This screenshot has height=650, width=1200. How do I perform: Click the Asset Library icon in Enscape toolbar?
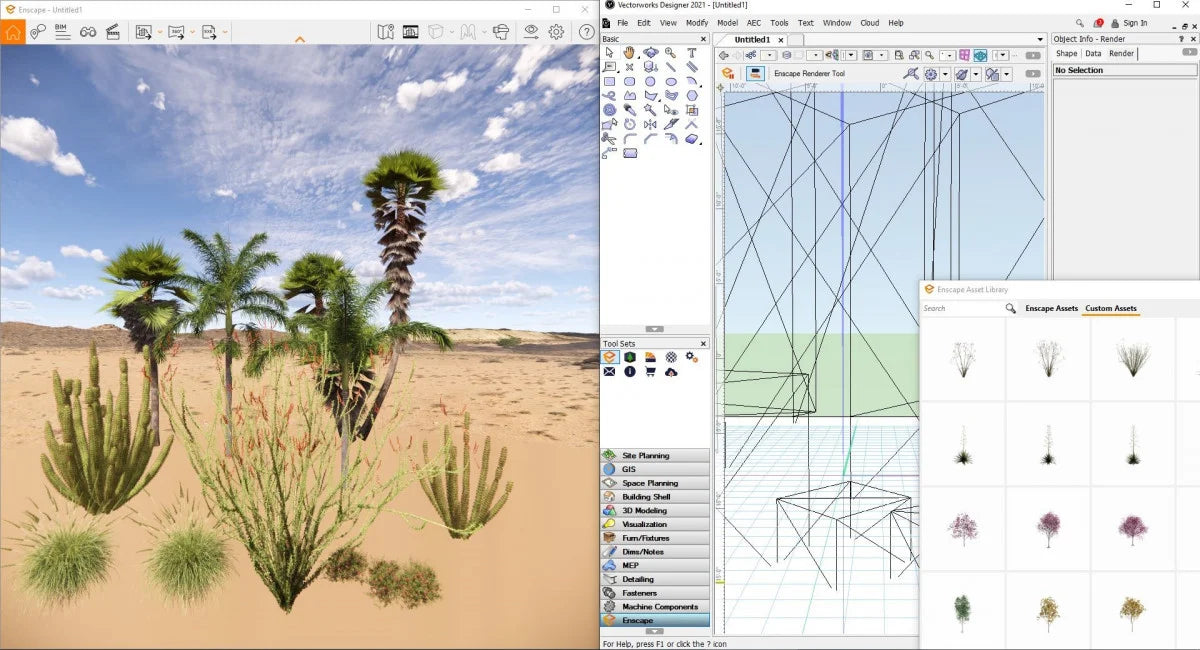coord(411,32)
